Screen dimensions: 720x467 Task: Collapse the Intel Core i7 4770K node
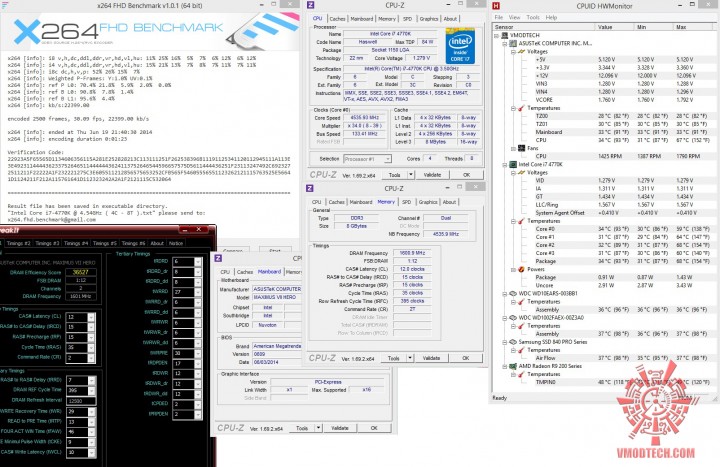505,164
